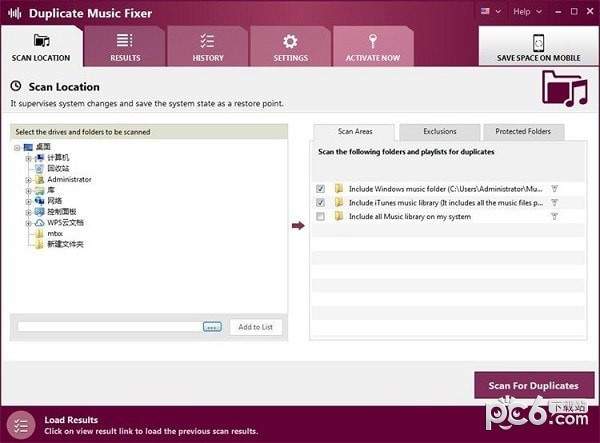Expand the WPS cloud documents tree node
This screenshot has height=443, width=600.
point(29,223)
